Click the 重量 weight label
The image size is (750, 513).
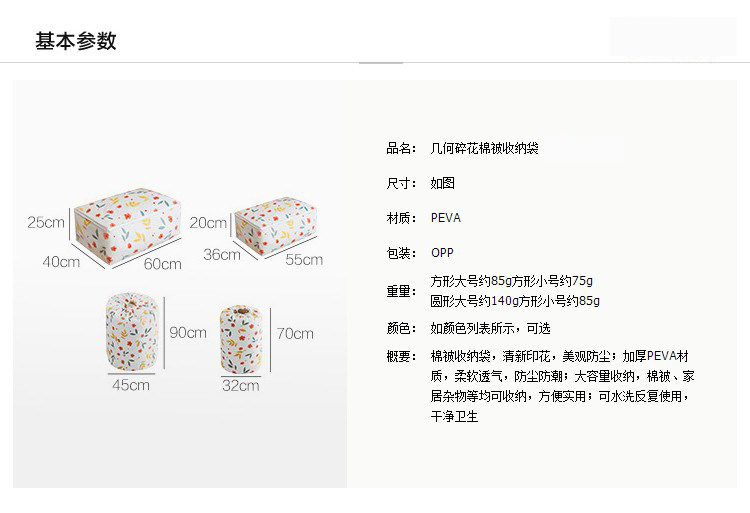point(401,291)
